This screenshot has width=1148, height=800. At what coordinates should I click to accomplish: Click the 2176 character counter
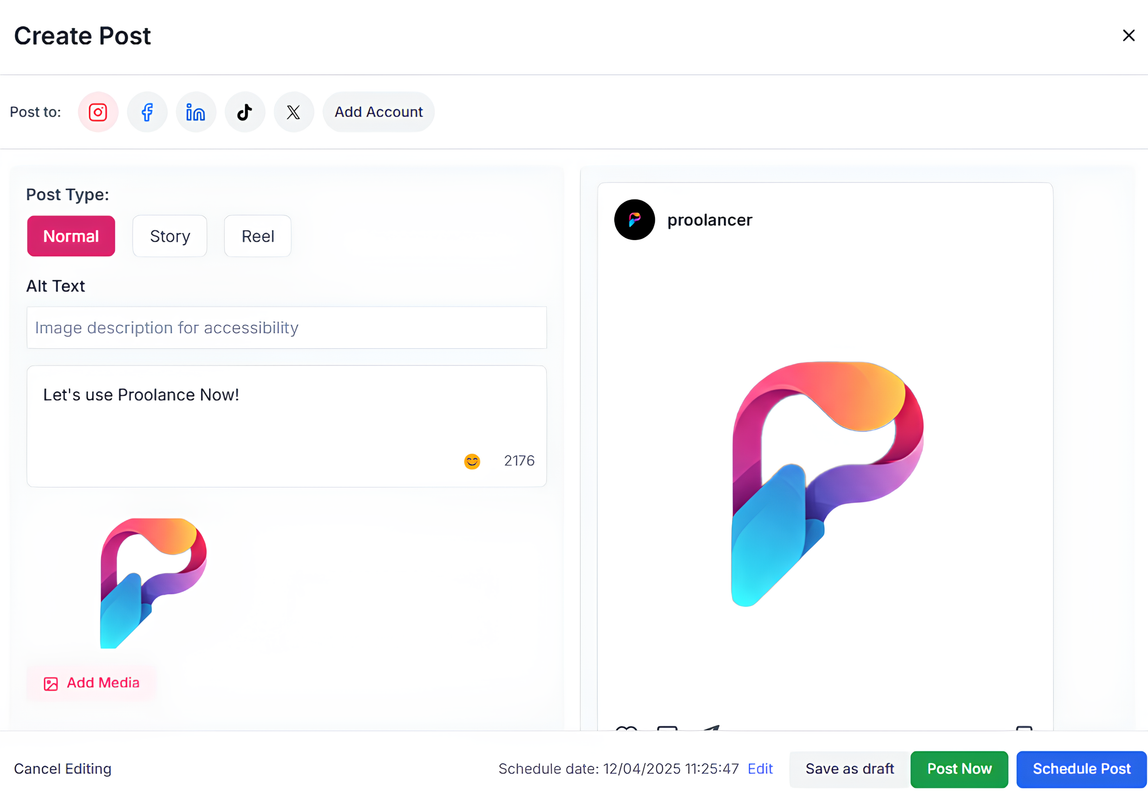click(519, 460)
